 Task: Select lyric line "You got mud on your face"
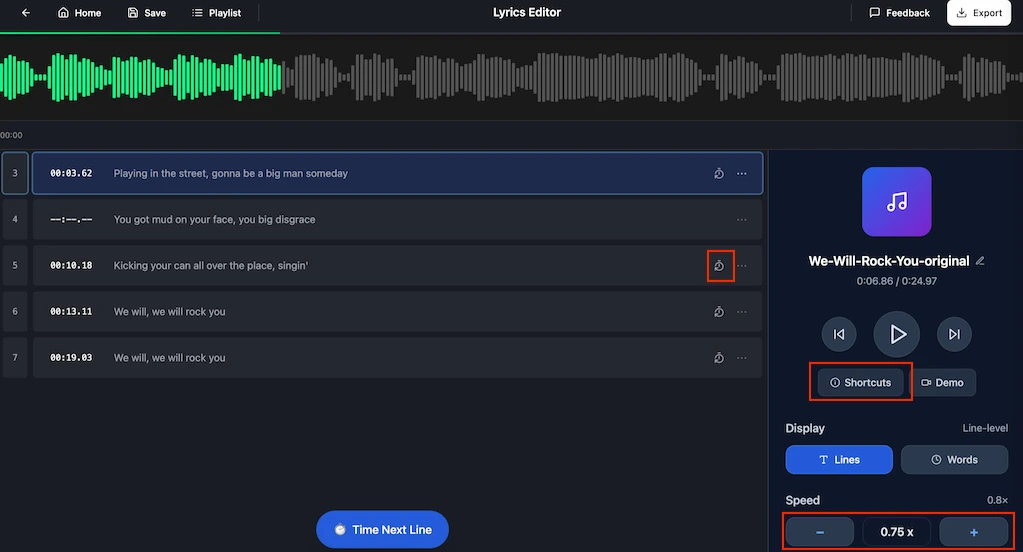click(x=214, y=220)
